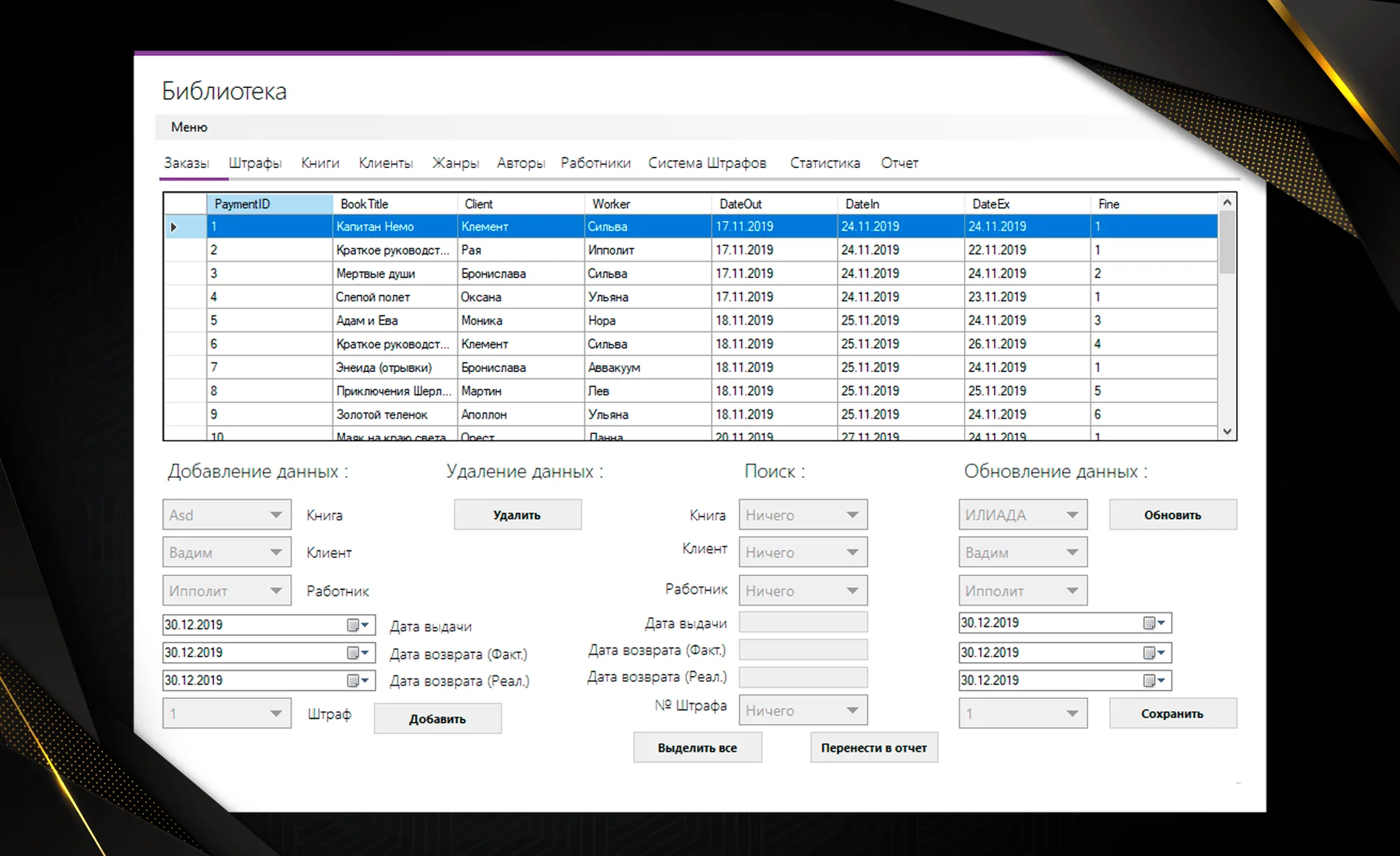Click the Перенести в отчет button

(874, 748)
